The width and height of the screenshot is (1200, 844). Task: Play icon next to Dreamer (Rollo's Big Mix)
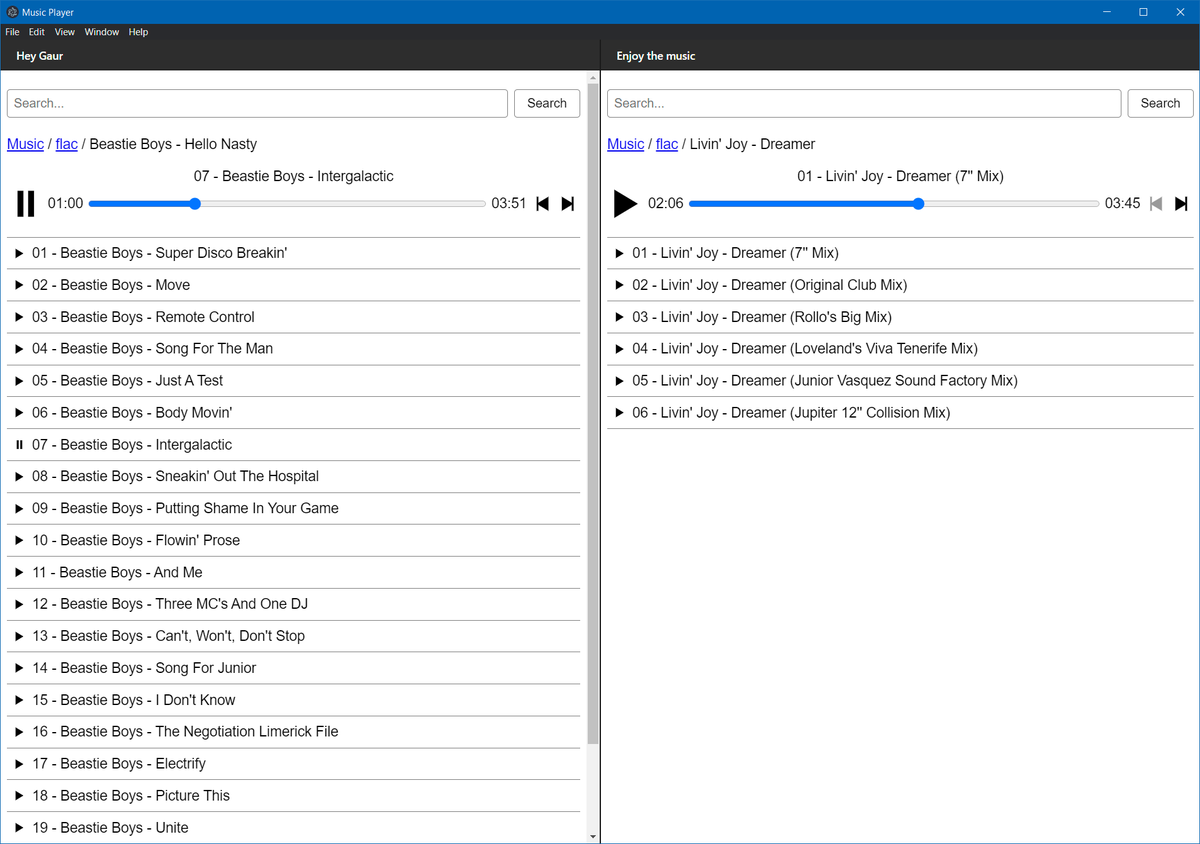click(x=620, y=318)
